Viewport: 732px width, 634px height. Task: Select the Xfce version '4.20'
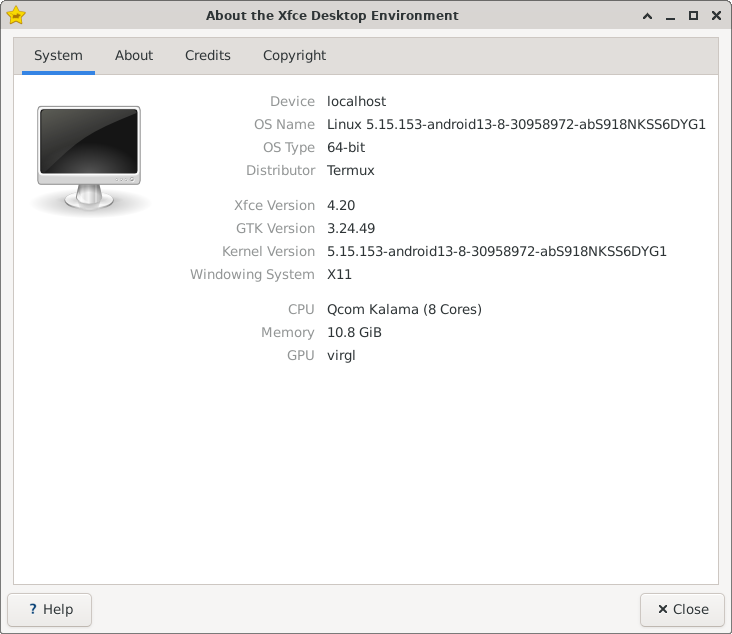click(x=341, y=205)
